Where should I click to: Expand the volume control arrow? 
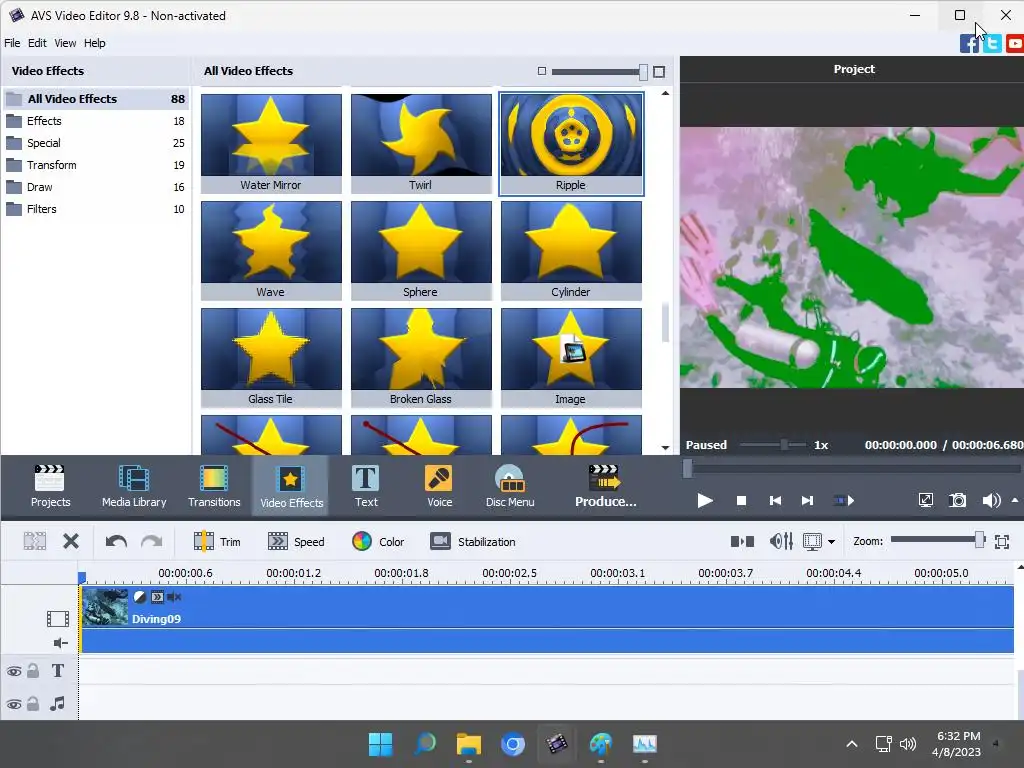click(x=1015, y=500)
